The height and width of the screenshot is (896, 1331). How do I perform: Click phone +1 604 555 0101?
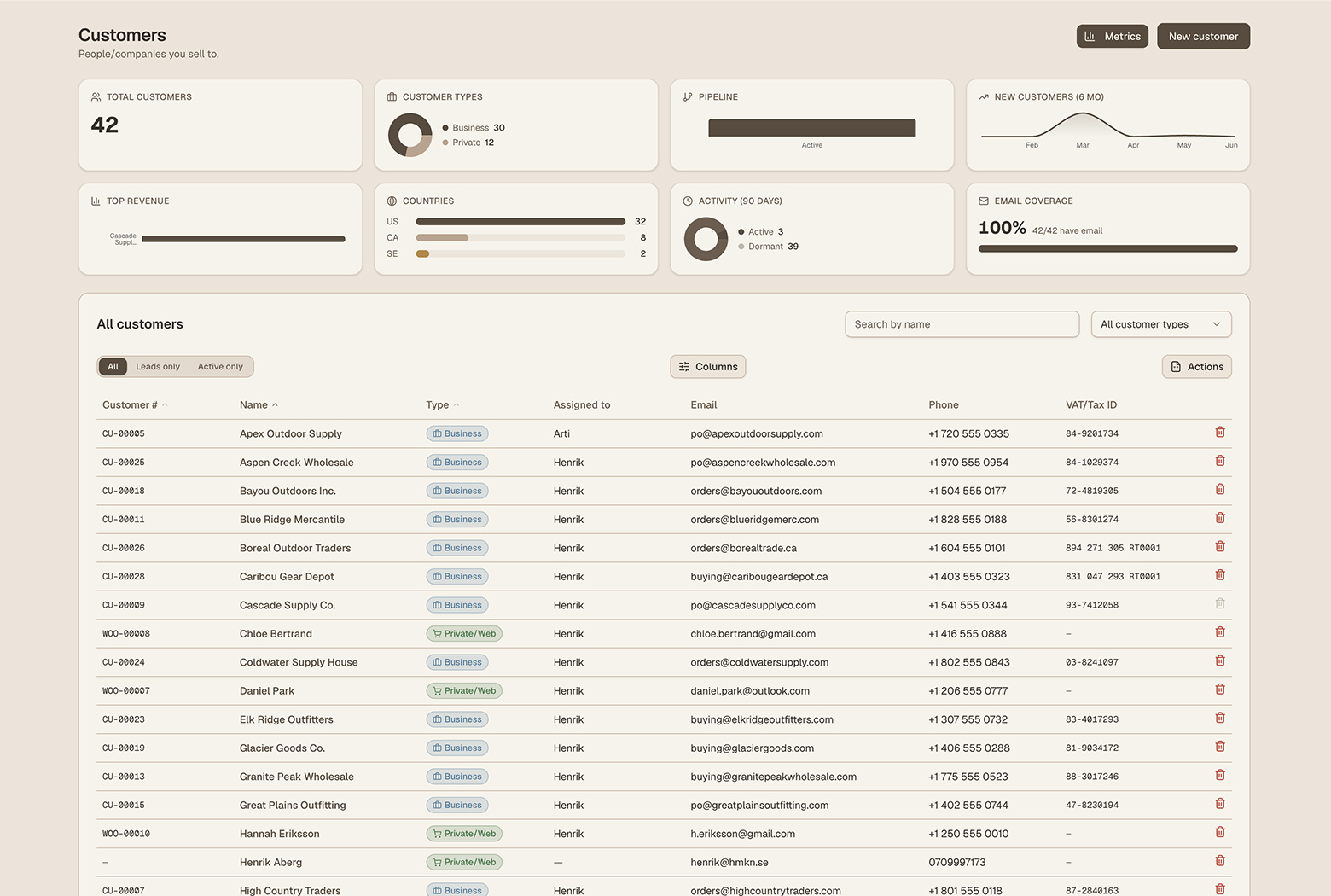[967, 549]
